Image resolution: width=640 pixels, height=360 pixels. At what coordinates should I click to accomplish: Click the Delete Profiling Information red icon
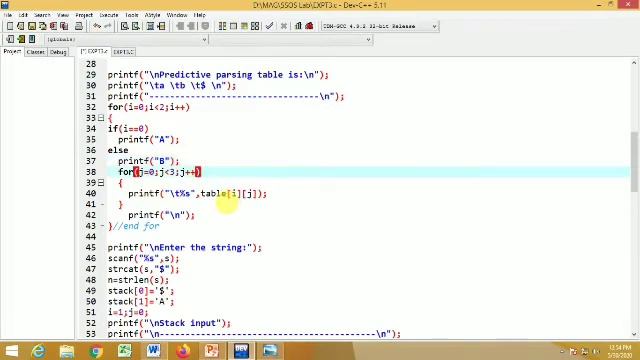[309, 26]
